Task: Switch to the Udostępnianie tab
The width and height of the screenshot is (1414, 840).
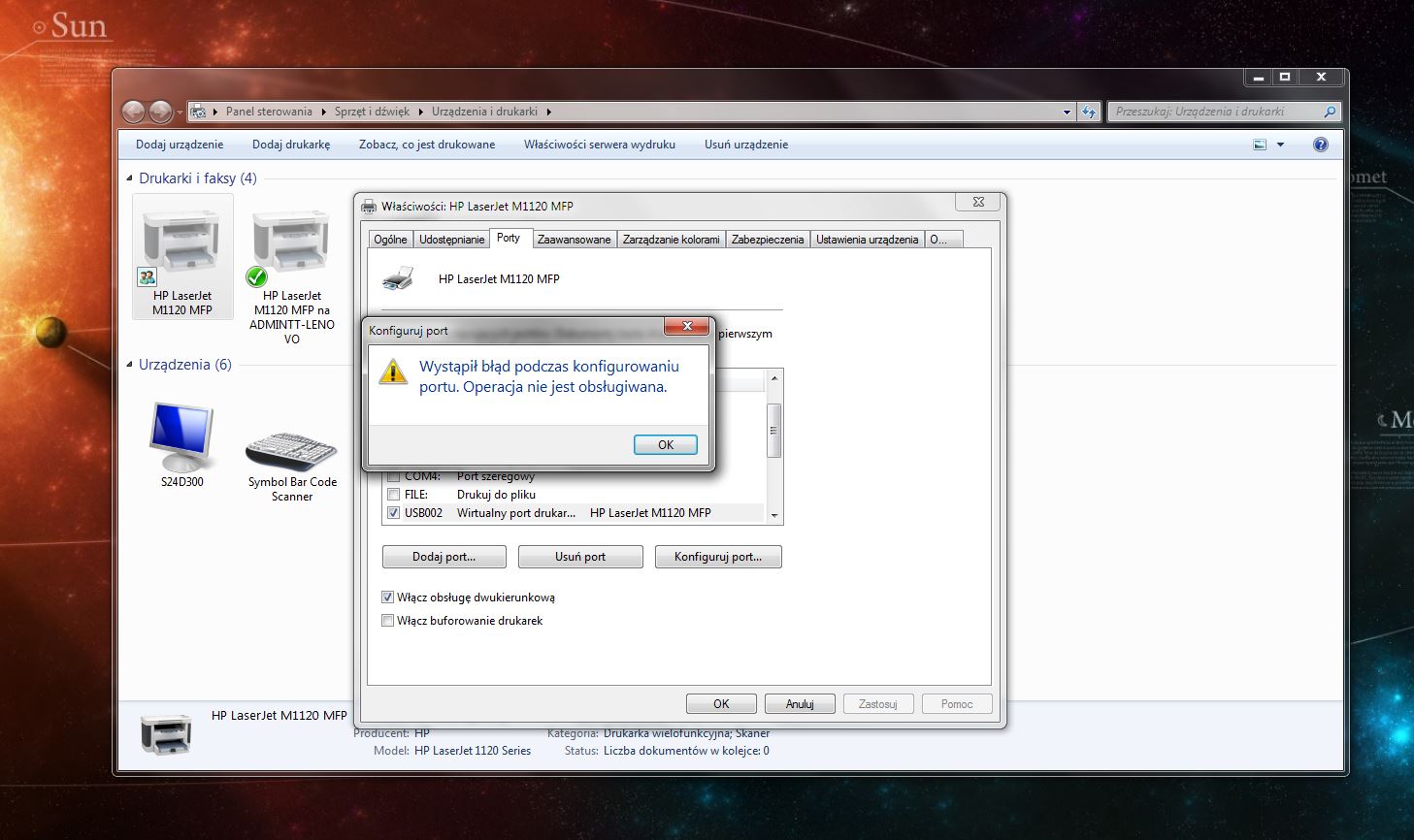Action: pos(451,240)
